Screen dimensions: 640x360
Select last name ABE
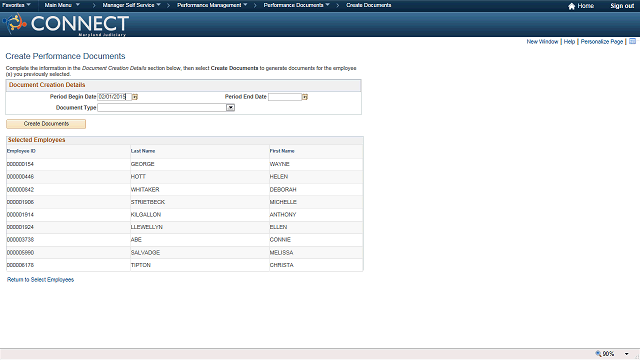(136, 240)
